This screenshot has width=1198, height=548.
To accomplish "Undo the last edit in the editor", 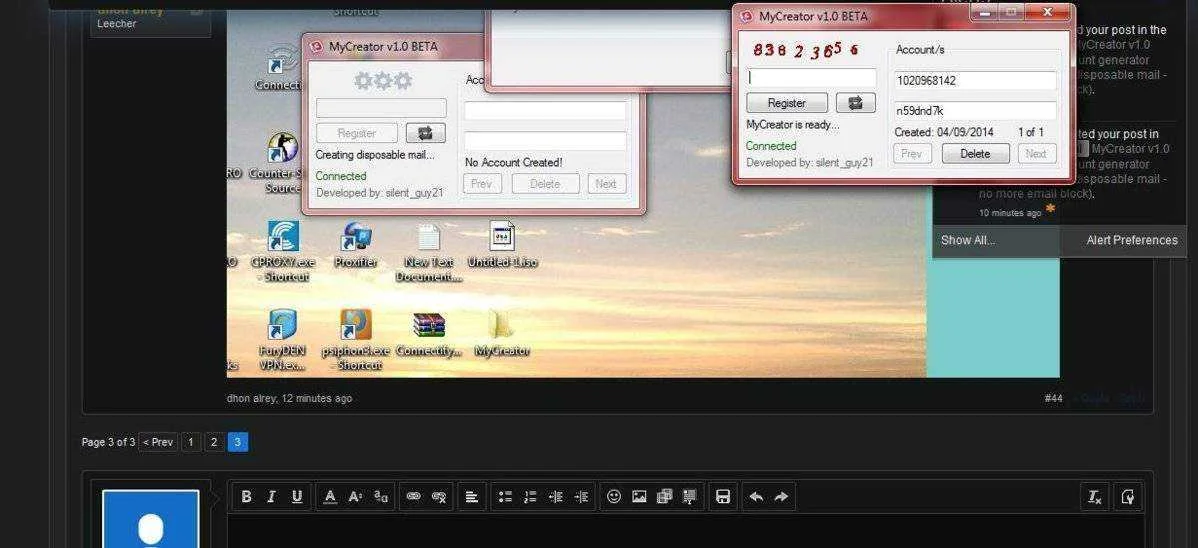I will [x=756, y=497].
